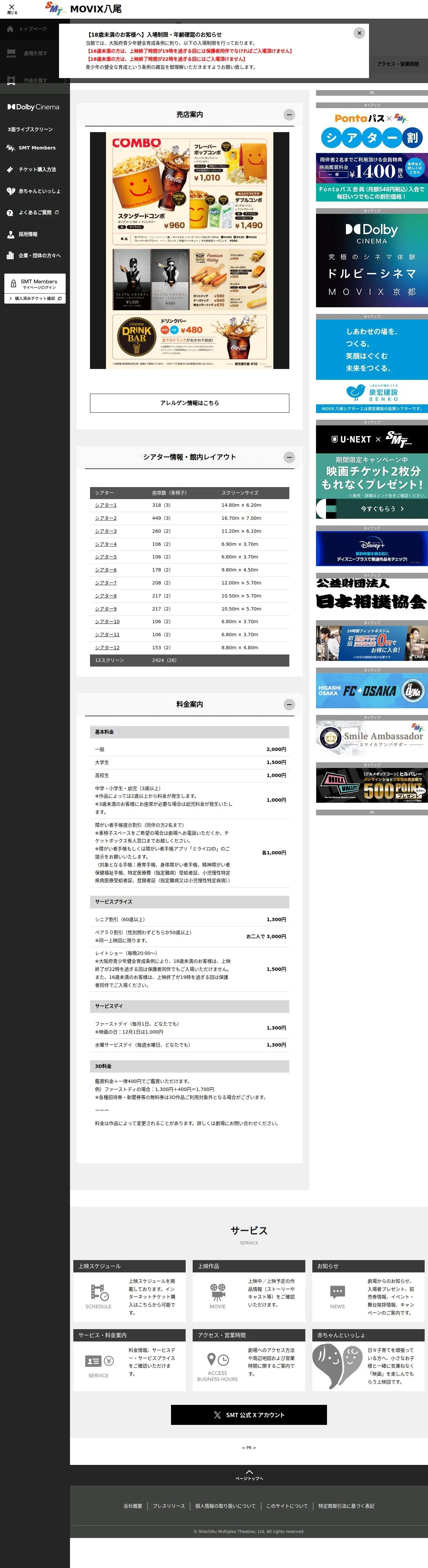The width and height of the screenshot is (428, 1568).
Task: Open シアター1 layout link
Action: [x=106, y=505]
